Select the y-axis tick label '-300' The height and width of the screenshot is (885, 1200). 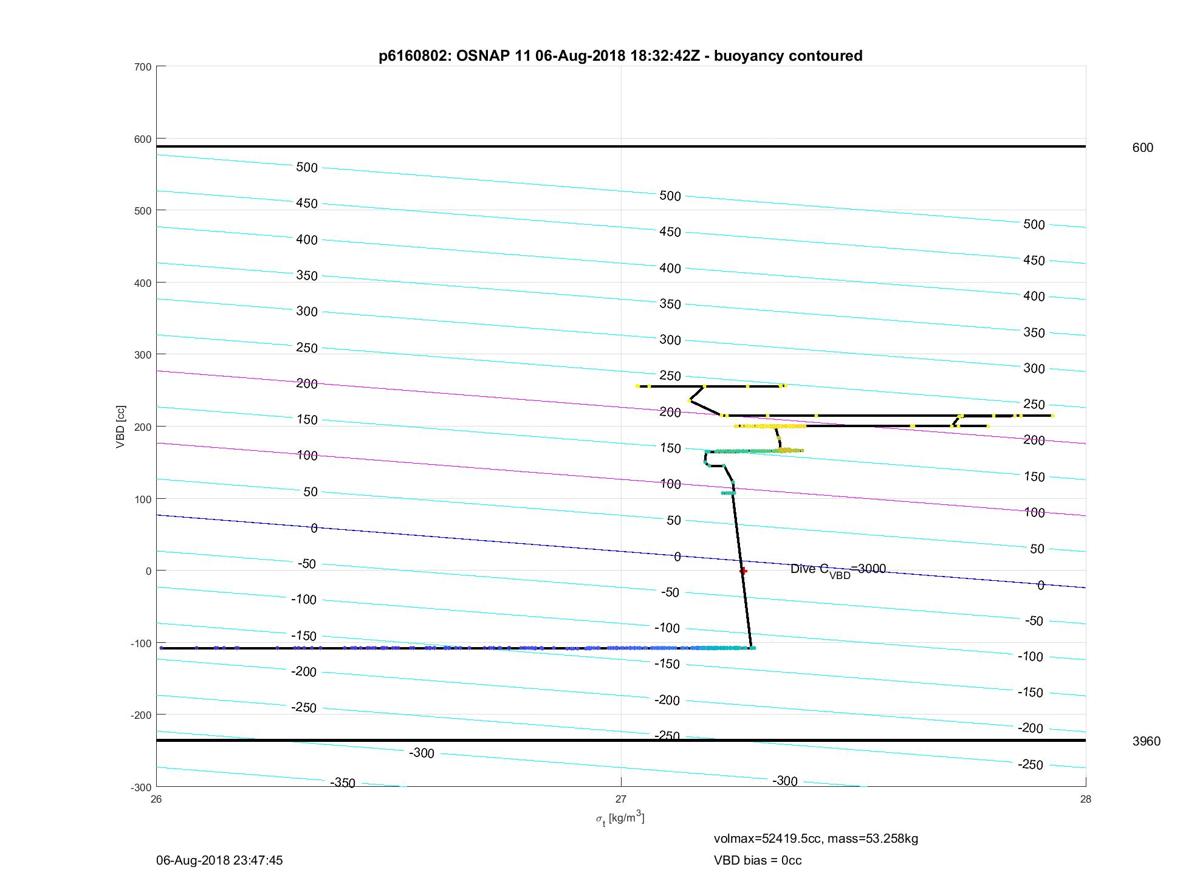141,787
